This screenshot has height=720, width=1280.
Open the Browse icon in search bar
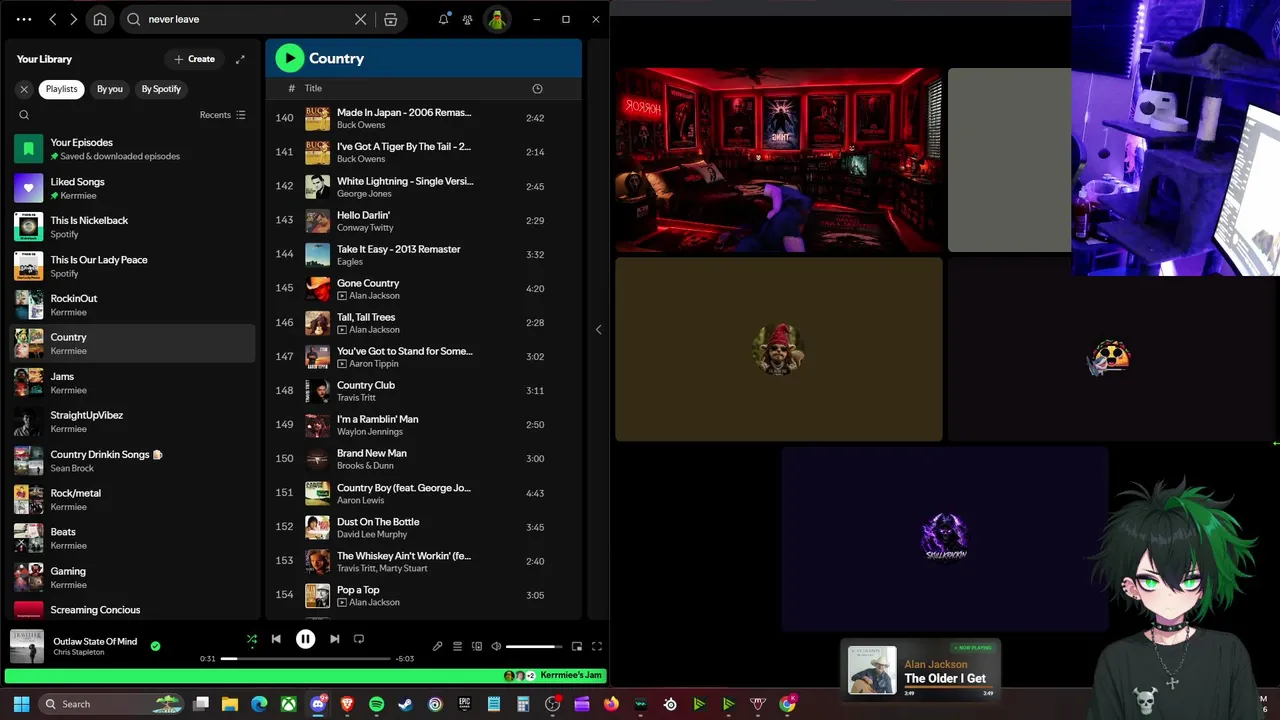[391, 19]
